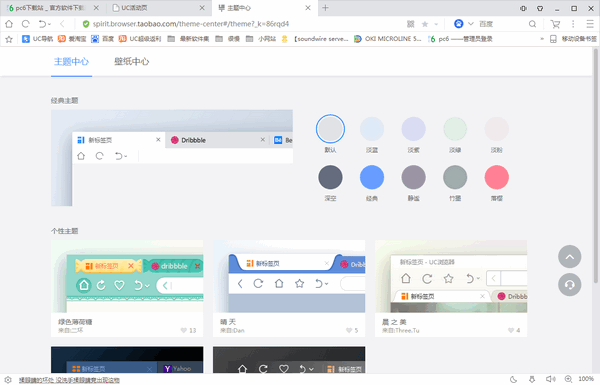
Task: Open the soundwire server bookmark
Action: [315, 39]
